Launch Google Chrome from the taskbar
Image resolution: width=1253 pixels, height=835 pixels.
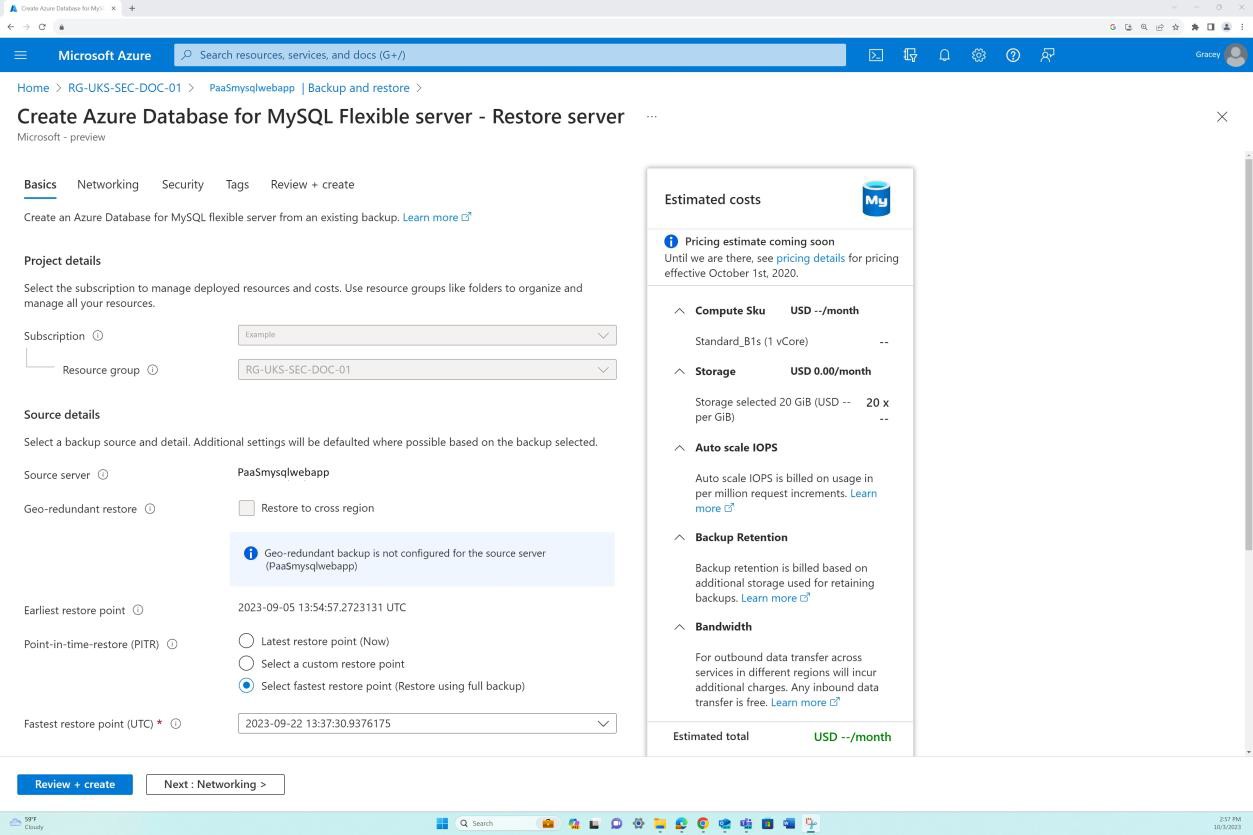(x=701, y=823)
